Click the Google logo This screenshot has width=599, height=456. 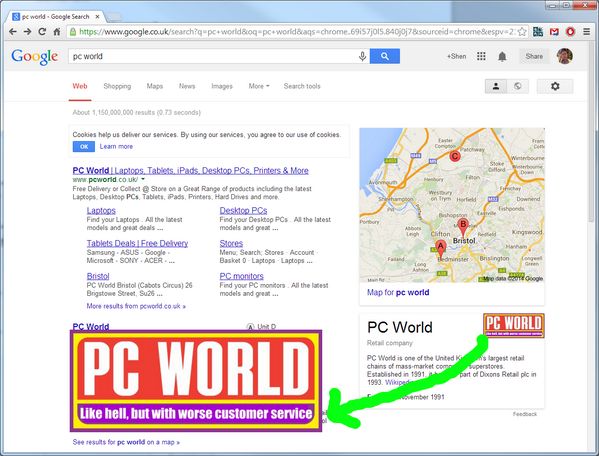[35, 57]
